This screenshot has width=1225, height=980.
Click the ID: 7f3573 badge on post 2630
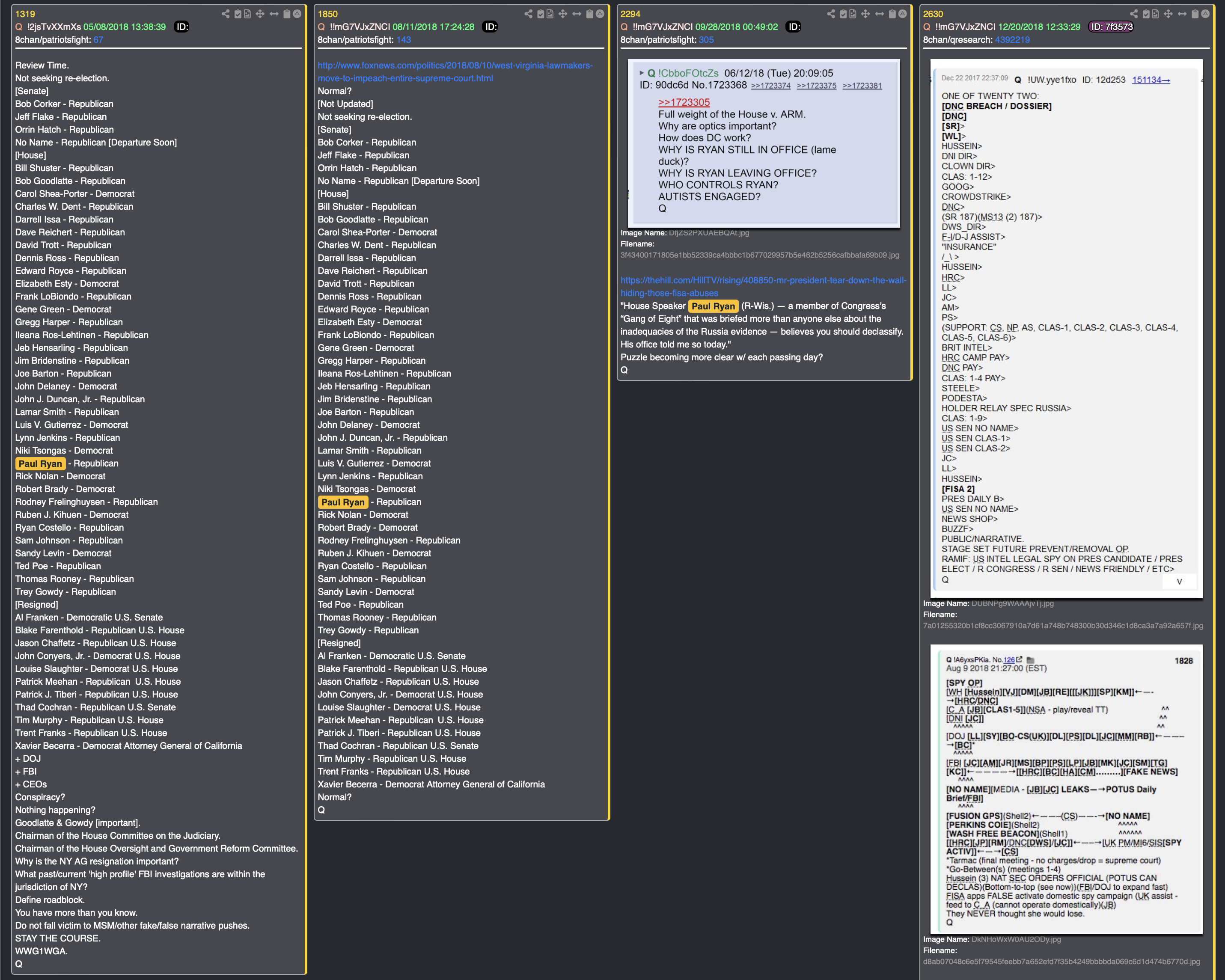pyautogui.click(x=1112, y=27)
